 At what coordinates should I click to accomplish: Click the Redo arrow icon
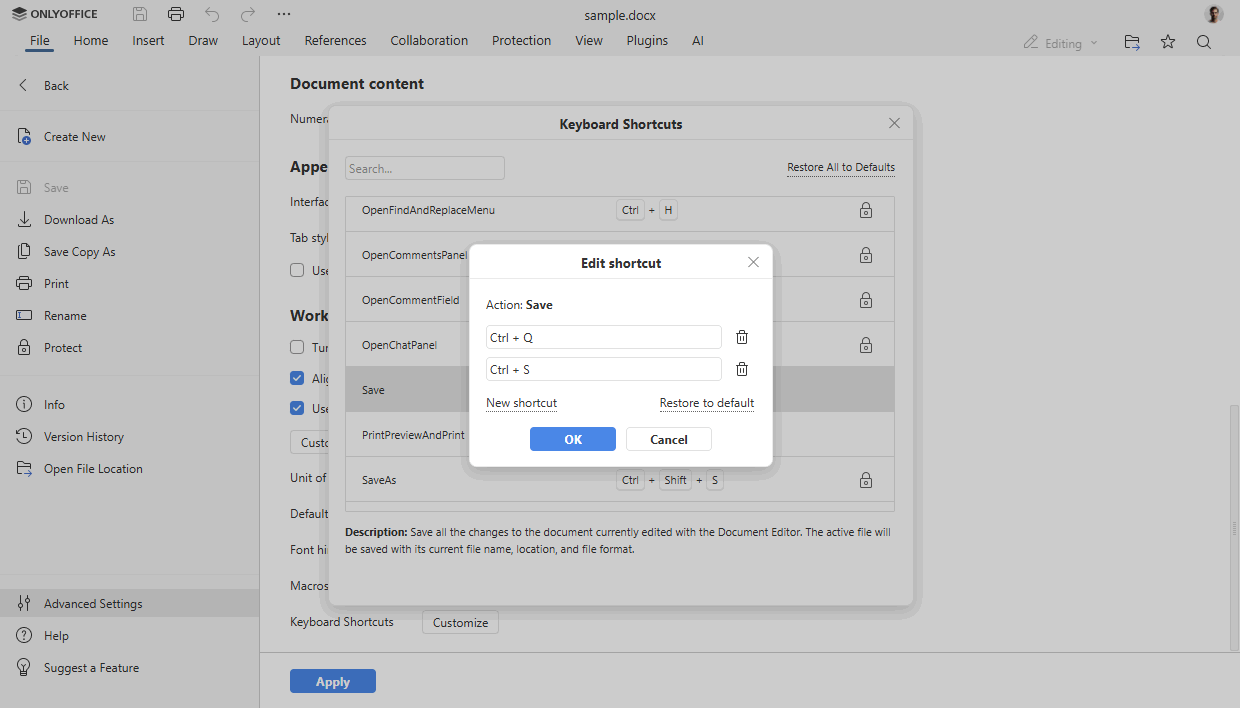(246, 14)
